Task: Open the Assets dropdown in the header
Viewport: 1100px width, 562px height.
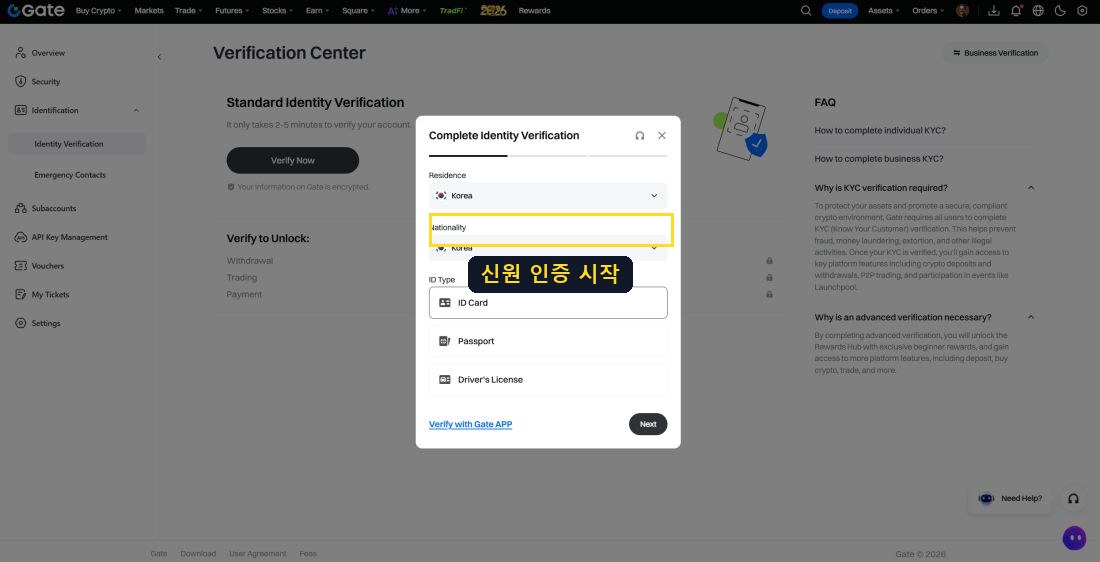Action: [884, 11]
